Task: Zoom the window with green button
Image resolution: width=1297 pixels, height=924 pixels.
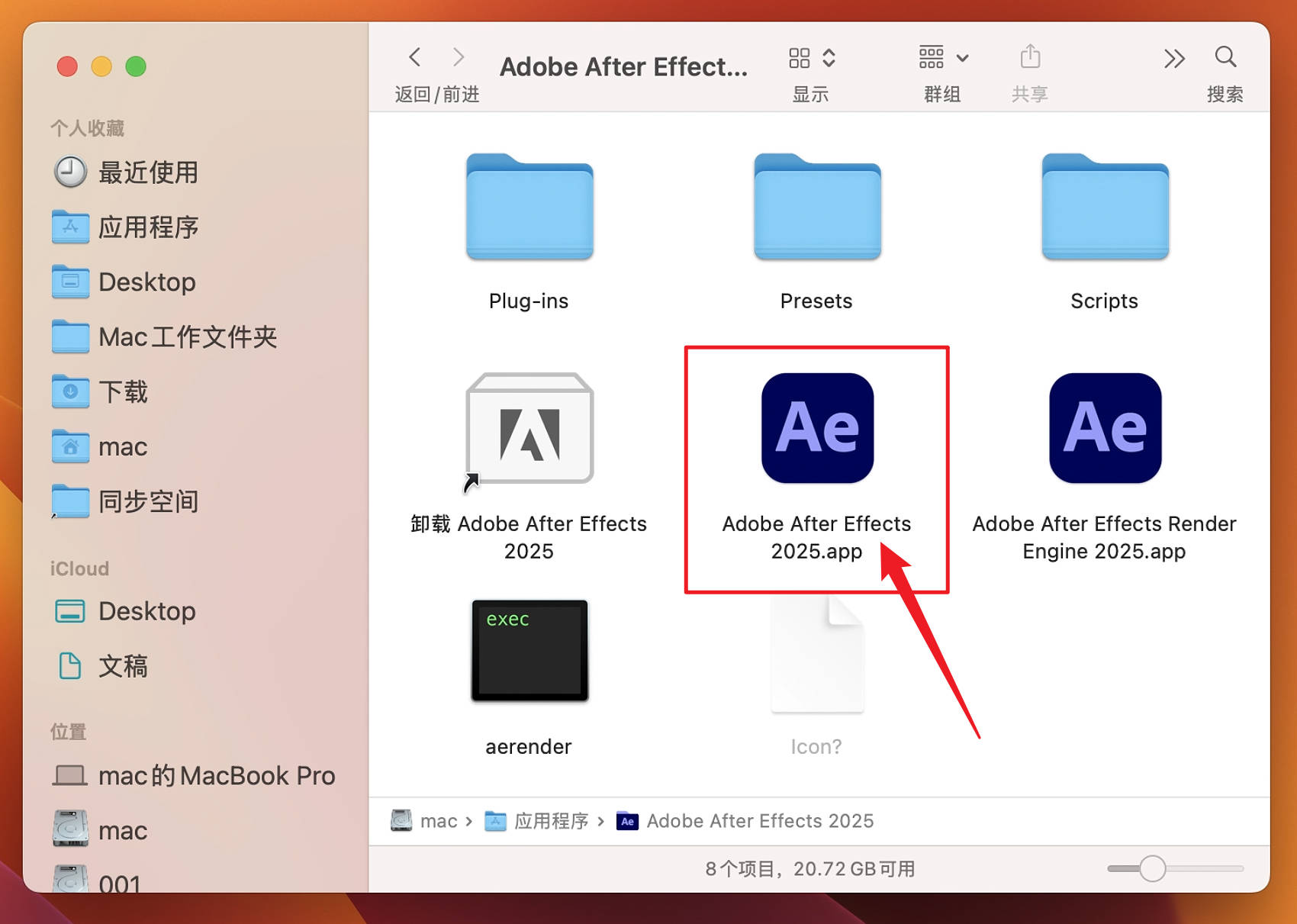Action: coord(136,66)
